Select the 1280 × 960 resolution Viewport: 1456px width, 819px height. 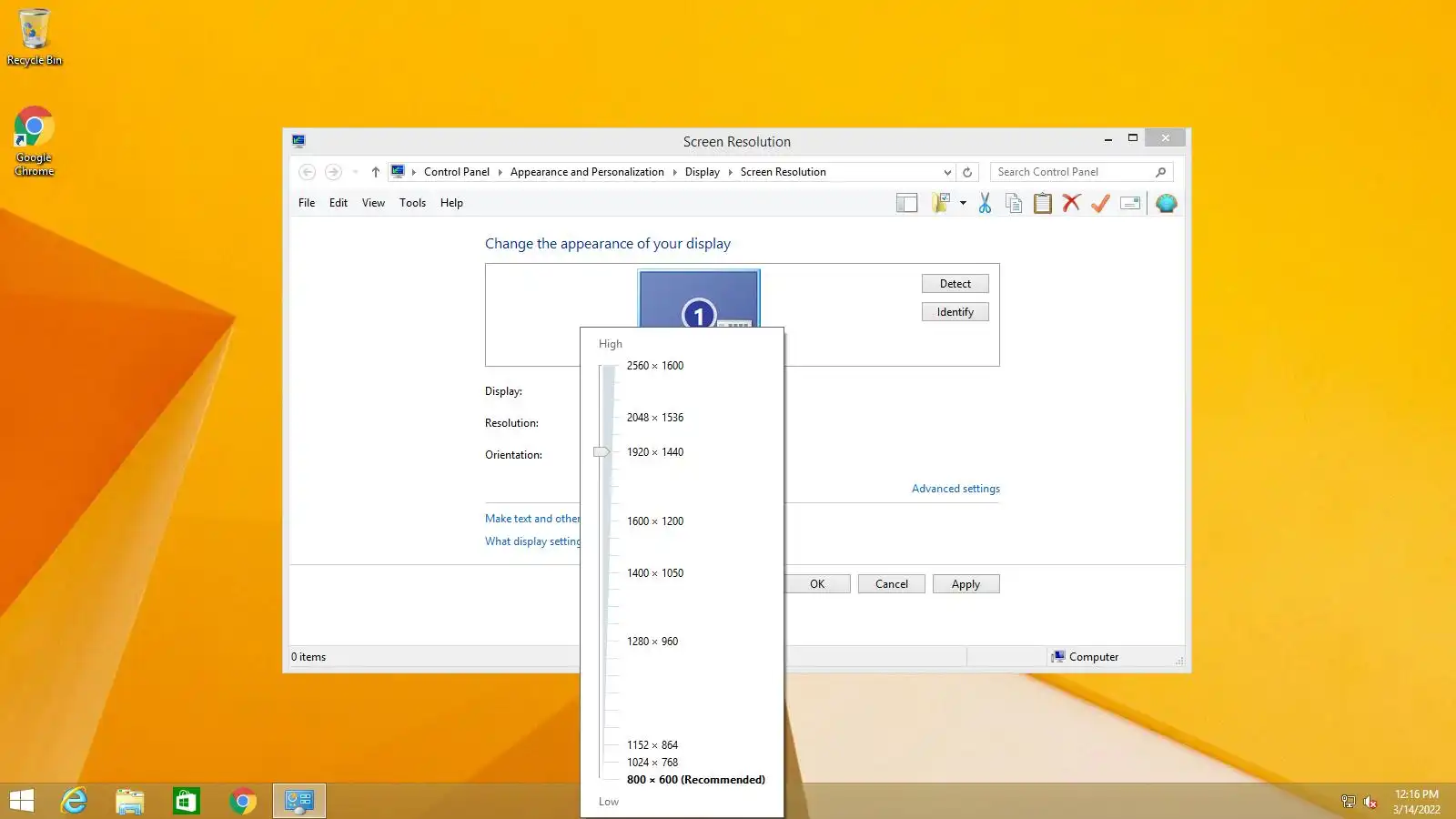pyautogui.click(x=652, y=642)
